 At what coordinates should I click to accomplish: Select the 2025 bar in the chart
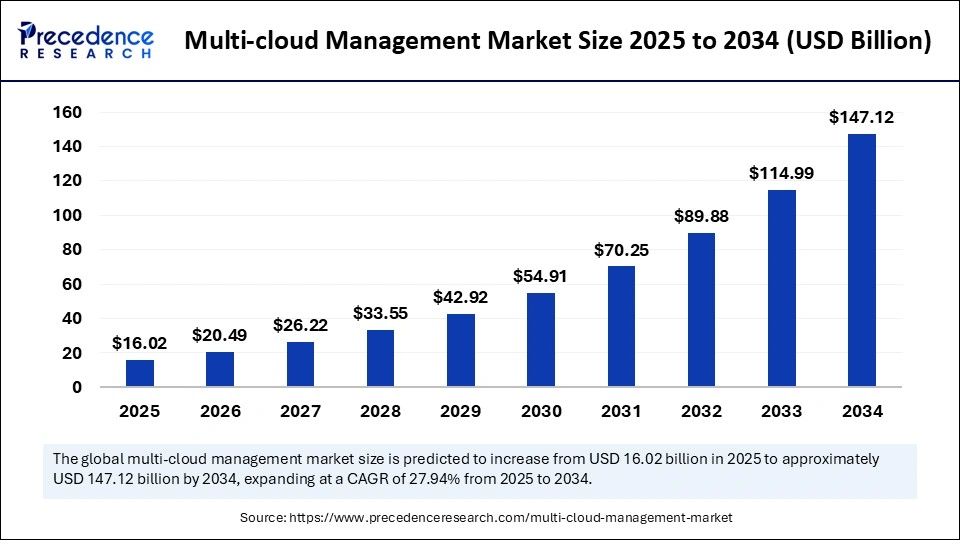(x=140, y=373)
